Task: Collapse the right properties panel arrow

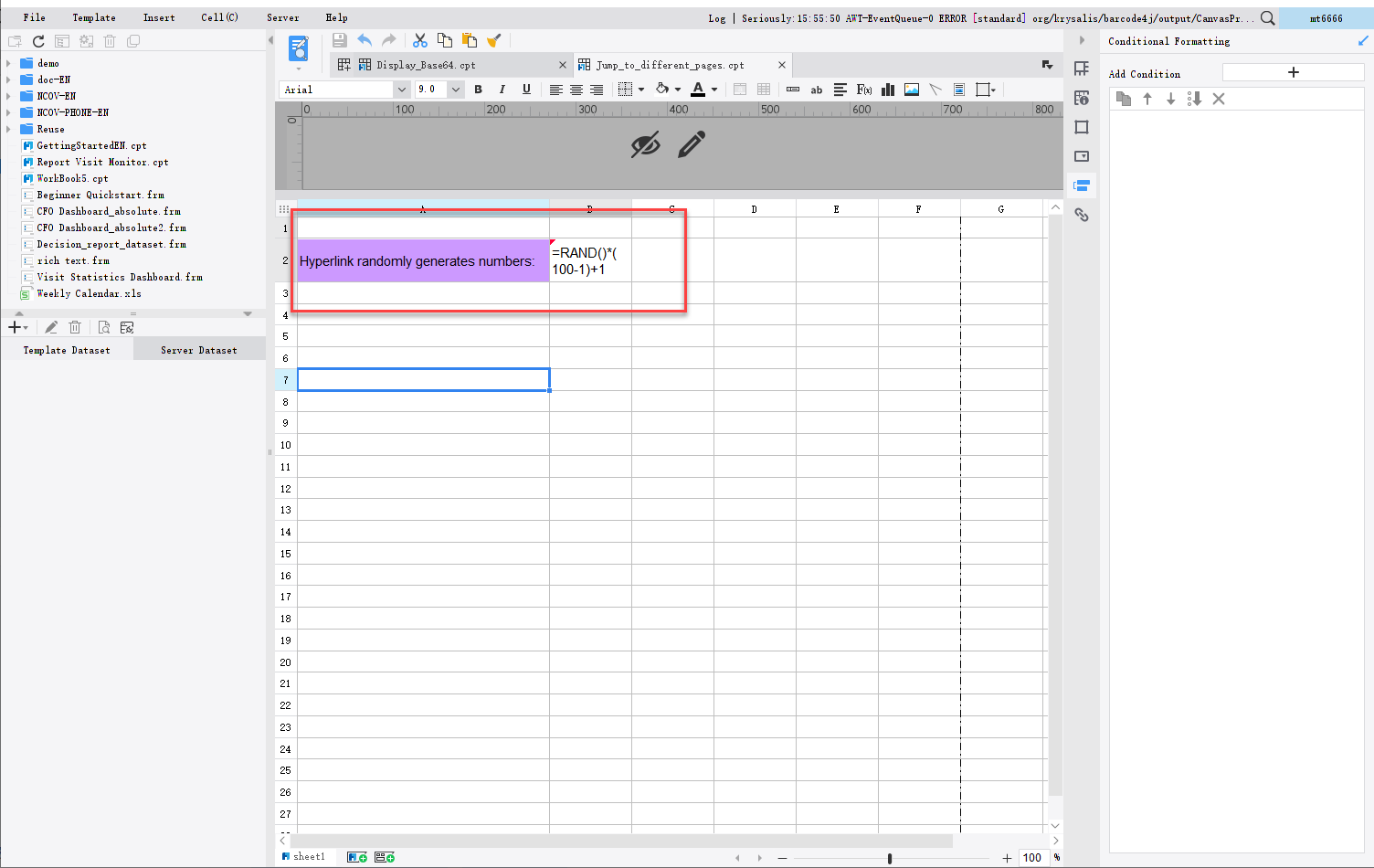Action: pyautogui.click(x=1082, y=40)
